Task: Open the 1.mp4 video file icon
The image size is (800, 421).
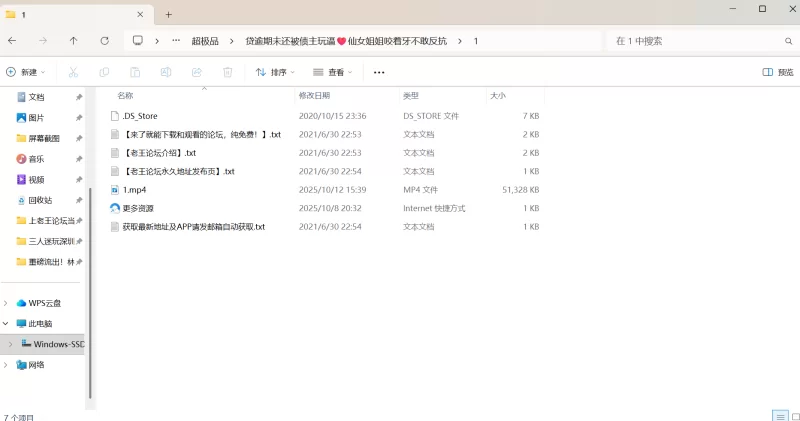Action: tap(115, 190)
